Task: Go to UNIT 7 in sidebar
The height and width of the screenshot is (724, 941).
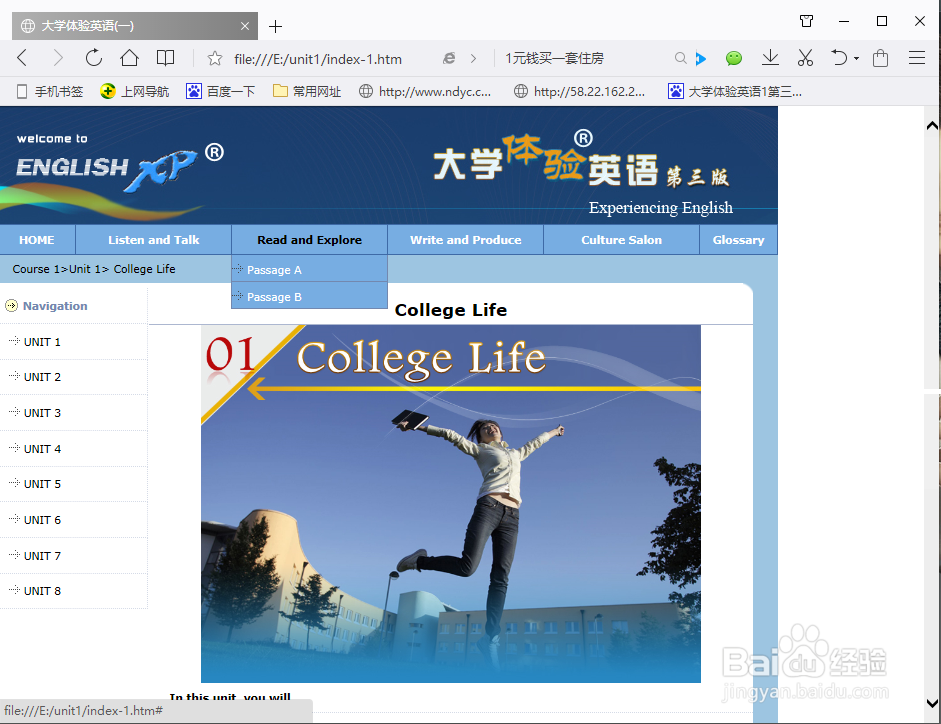Action: point(42,556)
